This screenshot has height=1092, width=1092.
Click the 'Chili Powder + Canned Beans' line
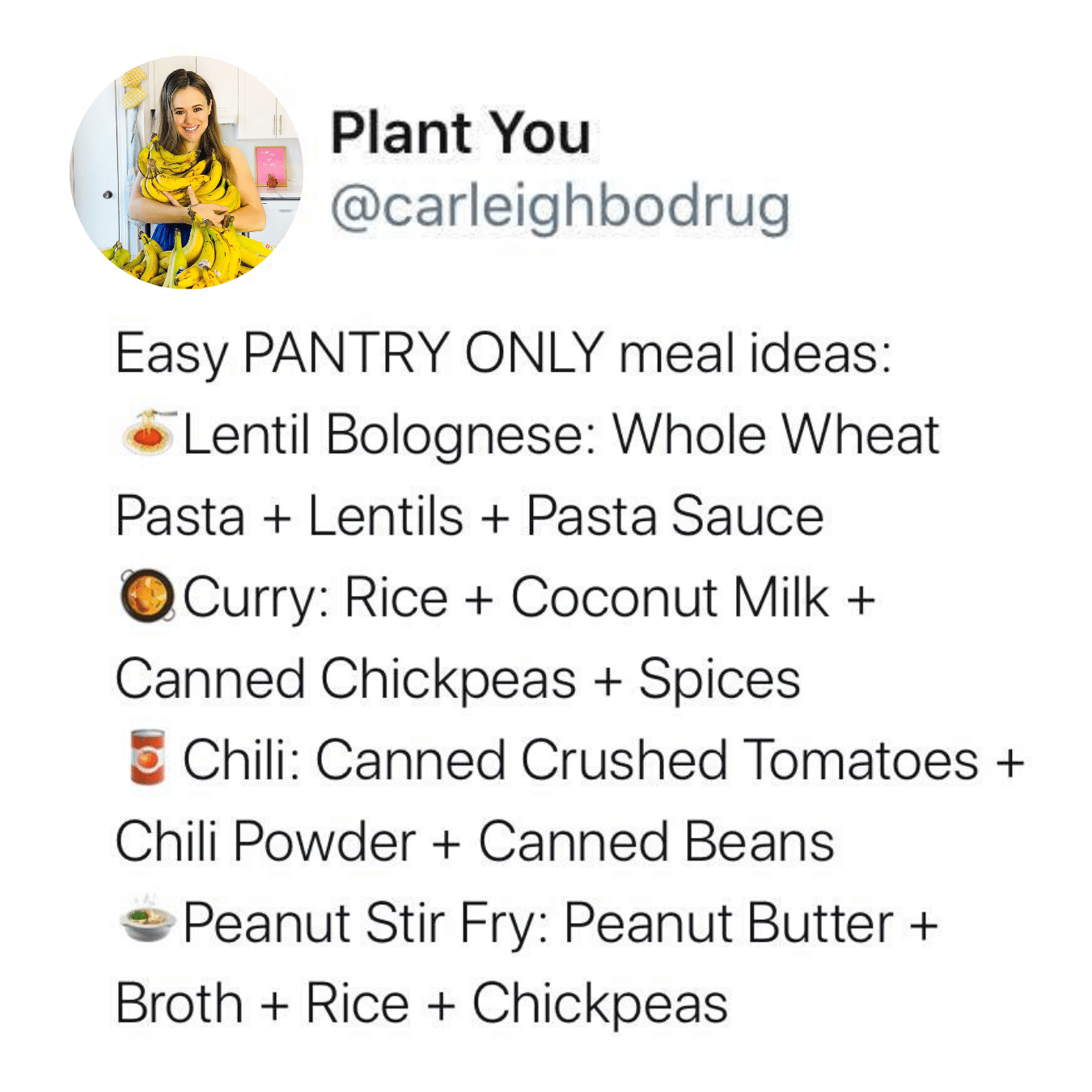point(475,842)
